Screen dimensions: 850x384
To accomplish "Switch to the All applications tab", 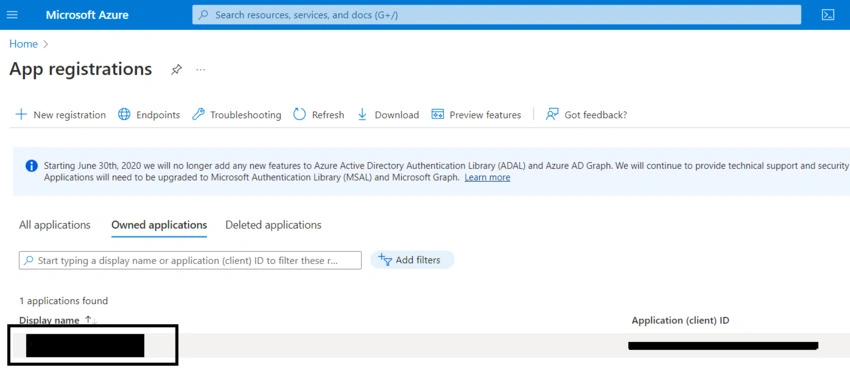I will click(55, 225).
